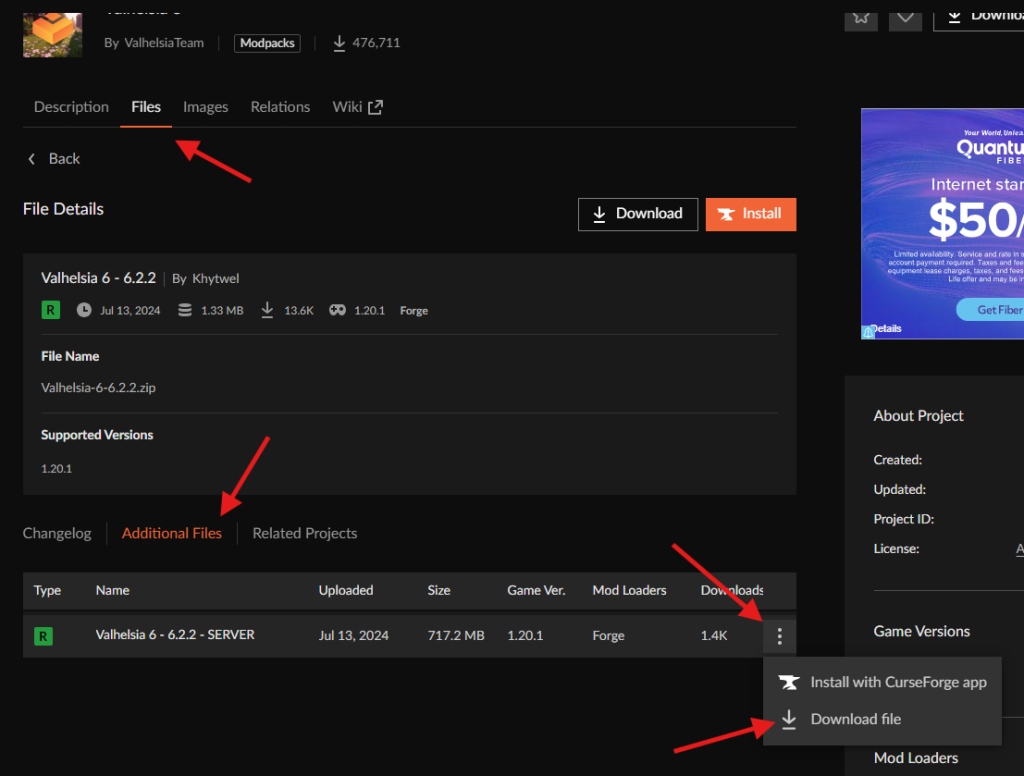The image size is (1024, 776).
Task: Click the total downloads arrow icon
Action: 339,43
